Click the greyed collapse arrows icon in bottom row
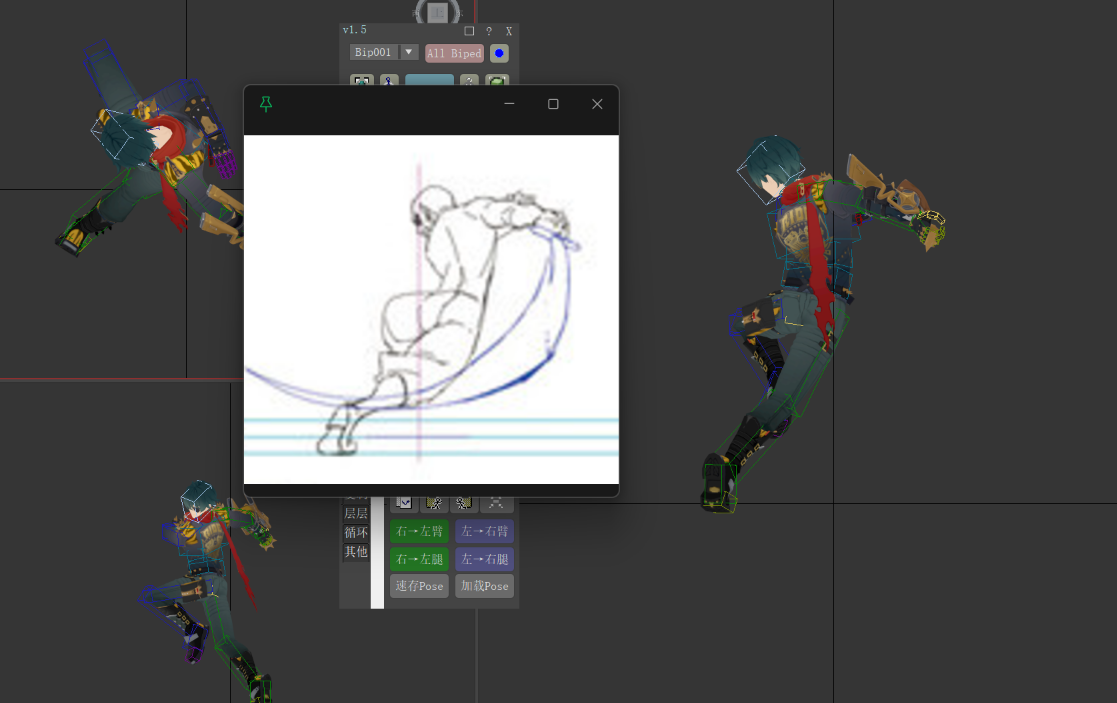The image size is (1117, 703). (x=497, y=504)
